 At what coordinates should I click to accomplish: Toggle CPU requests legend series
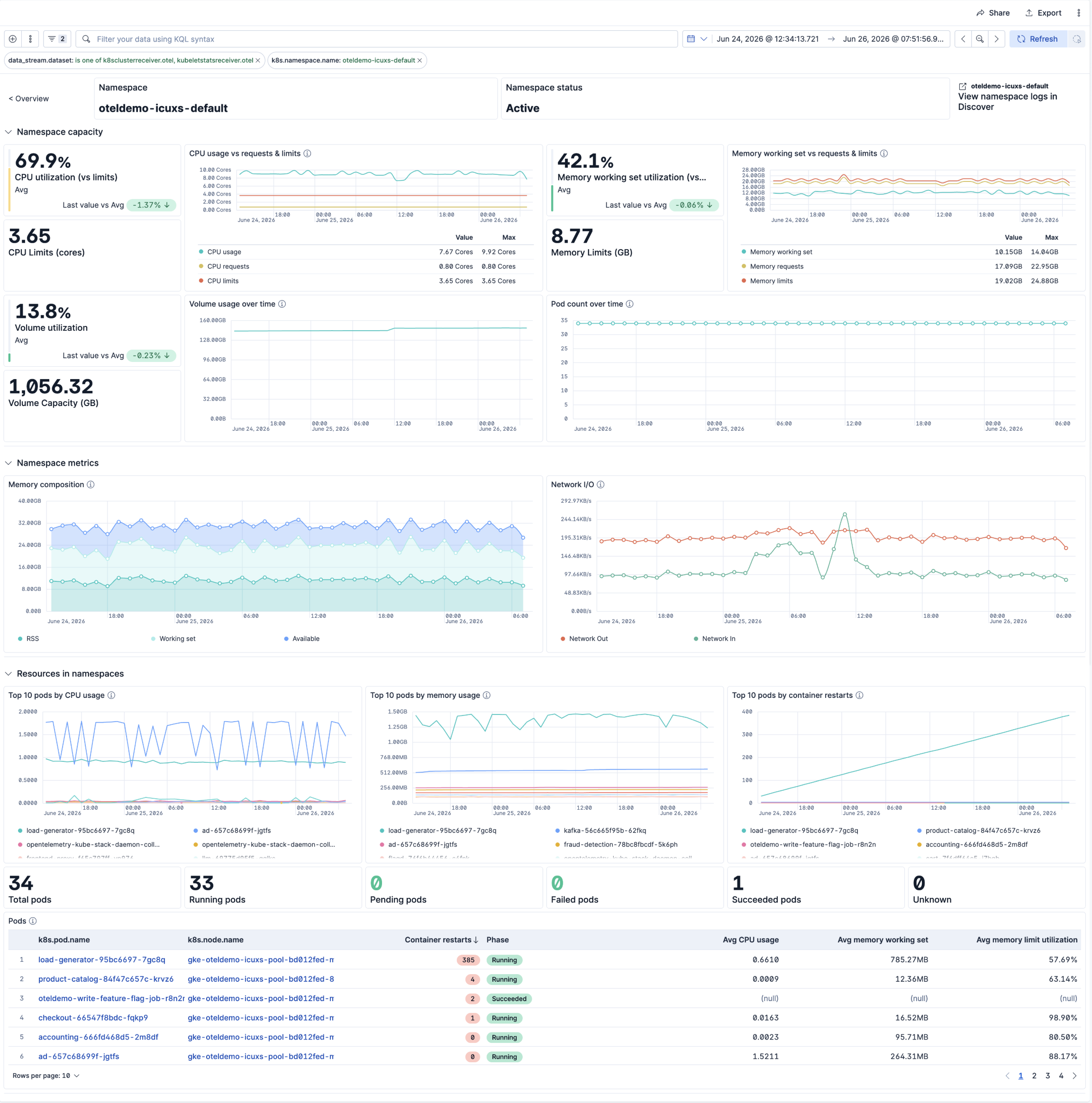228,267
